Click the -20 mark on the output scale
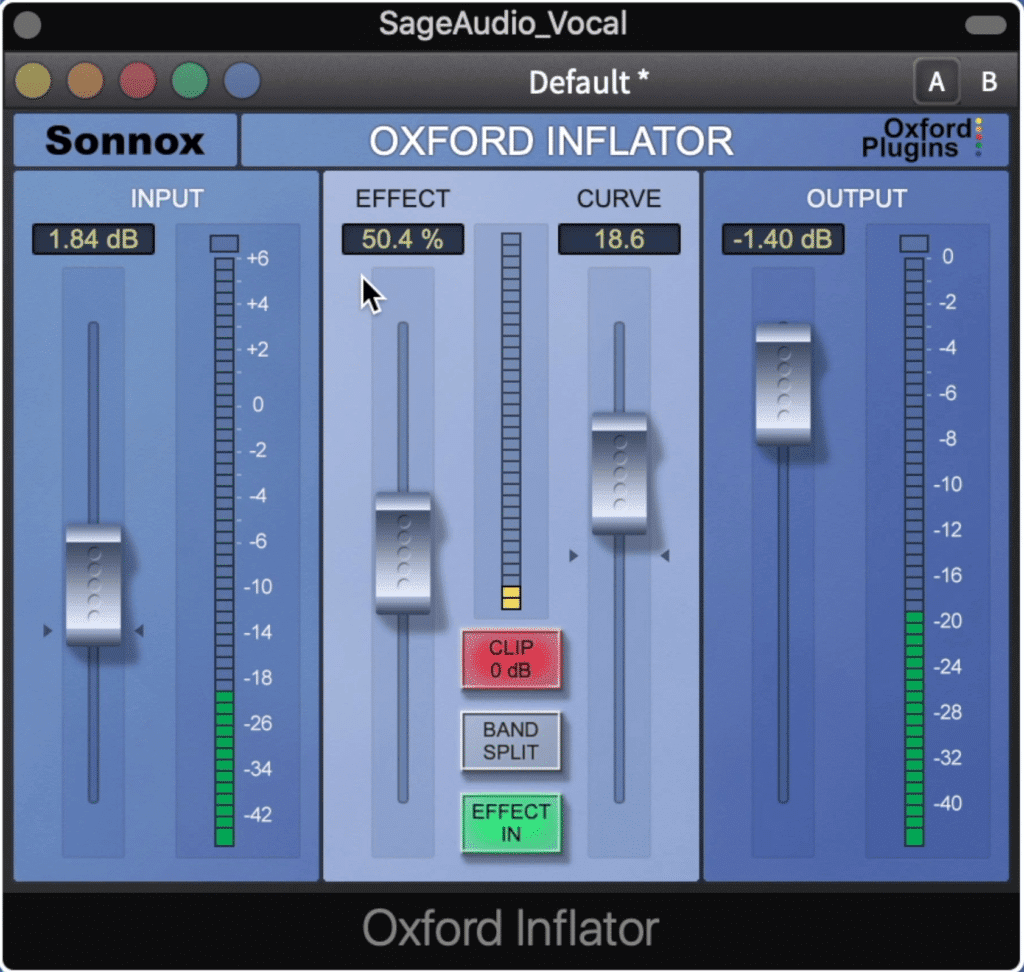The image size is (1024, 972). (947, 621)
